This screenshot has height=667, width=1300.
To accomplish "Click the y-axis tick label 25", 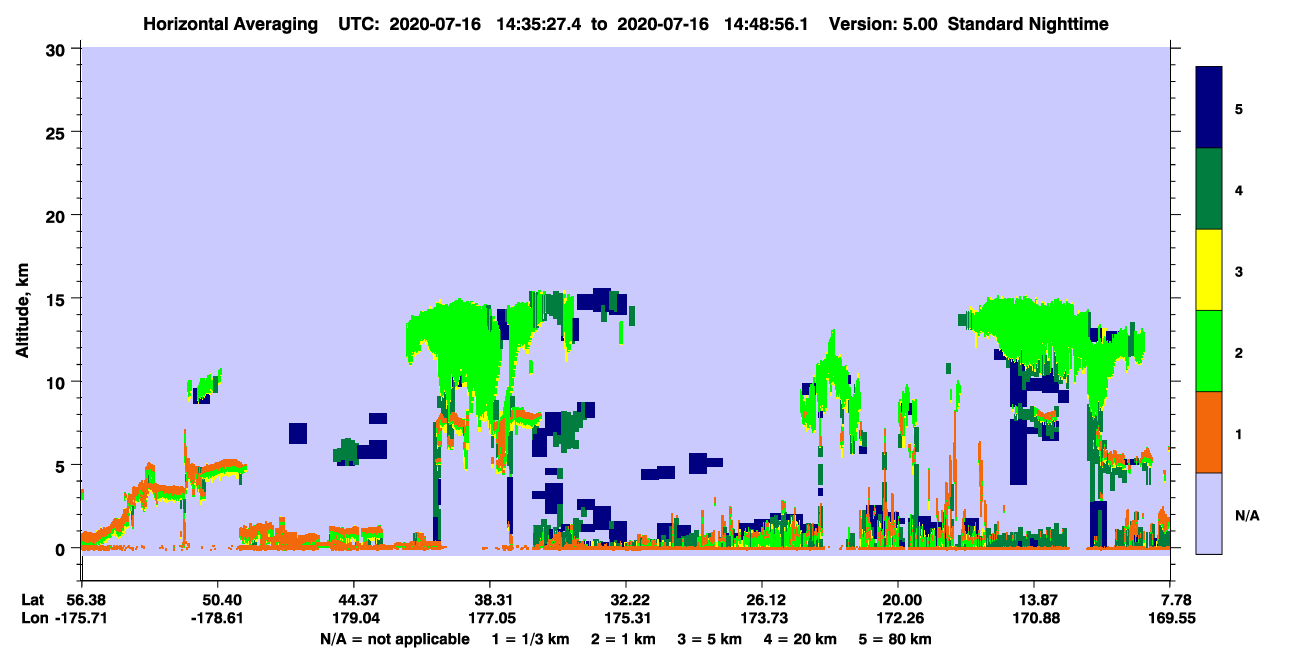I will (58, 132).
